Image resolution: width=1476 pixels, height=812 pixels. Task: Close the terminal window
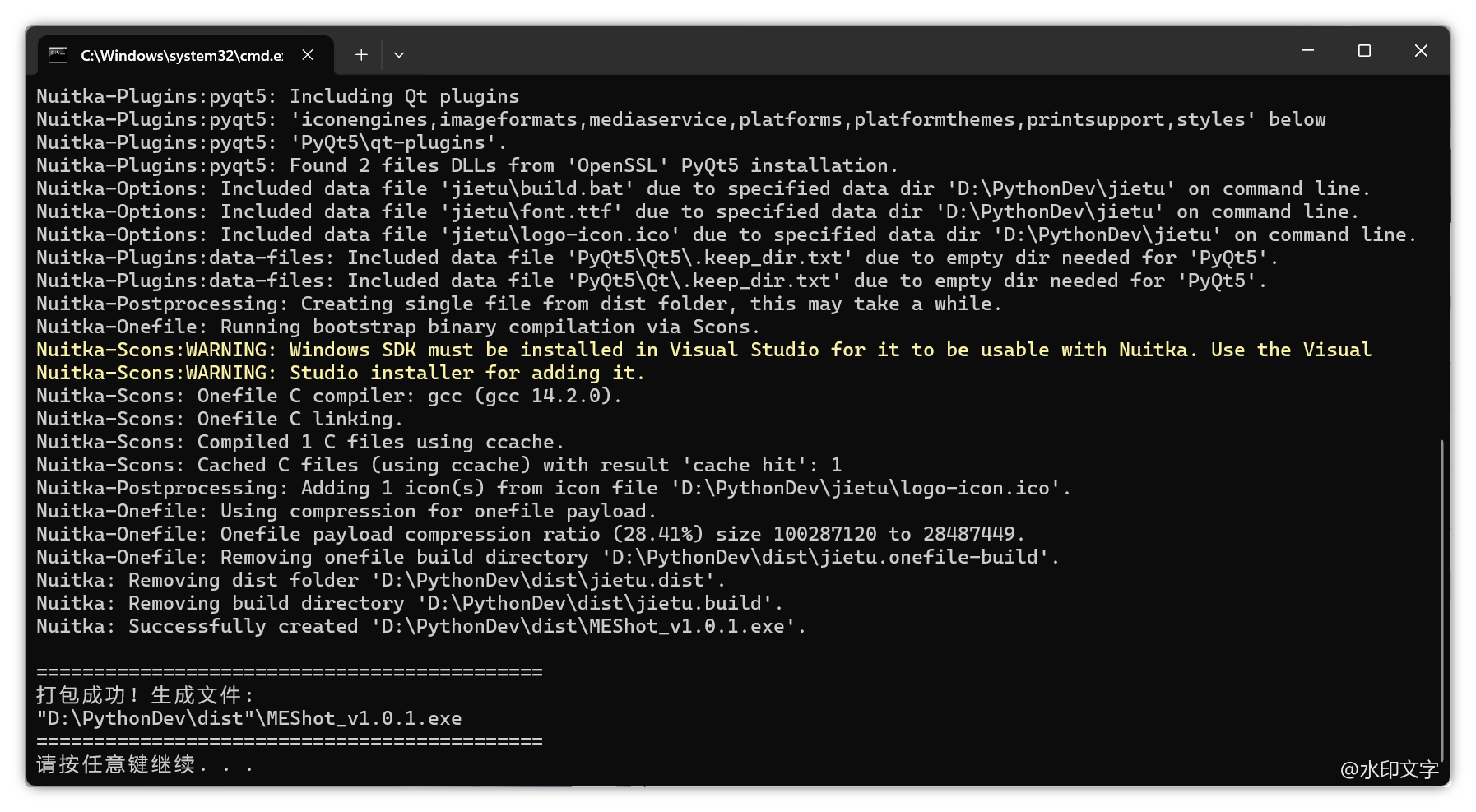(x=1421, y=51)
